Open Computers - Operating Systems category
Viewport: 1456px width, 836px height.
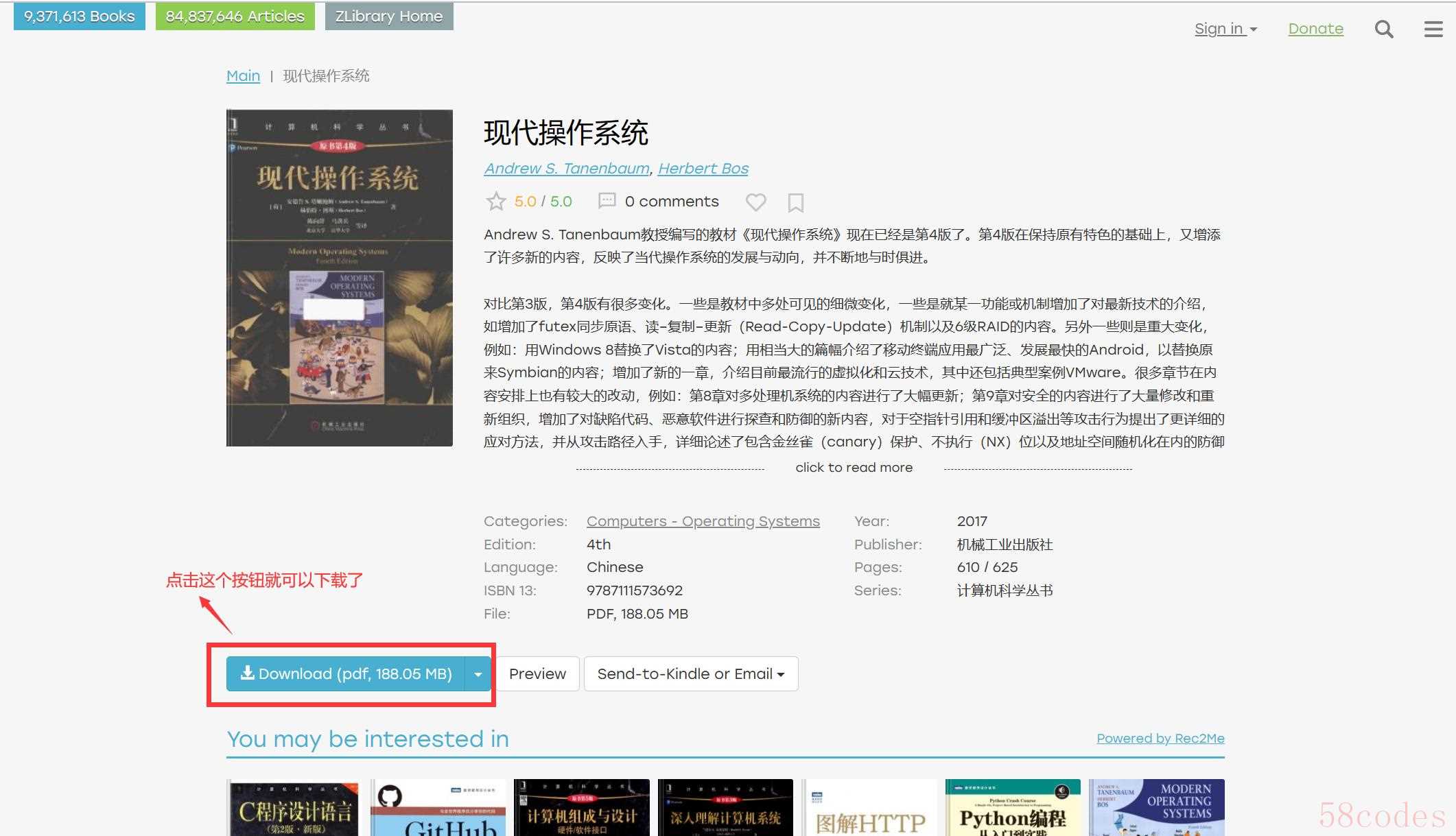click(703, 521)
